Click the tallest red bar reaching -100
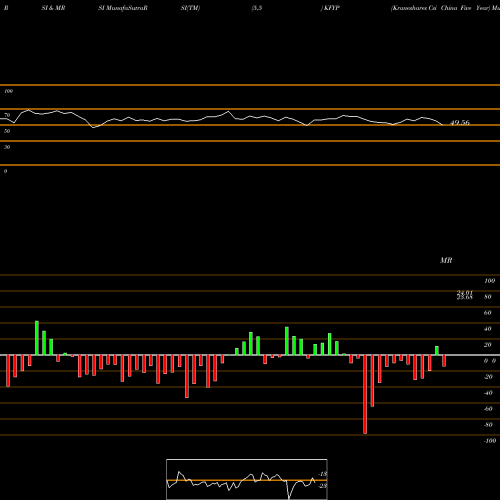This screenshot has height=500, width=500. tap(365, 394)
